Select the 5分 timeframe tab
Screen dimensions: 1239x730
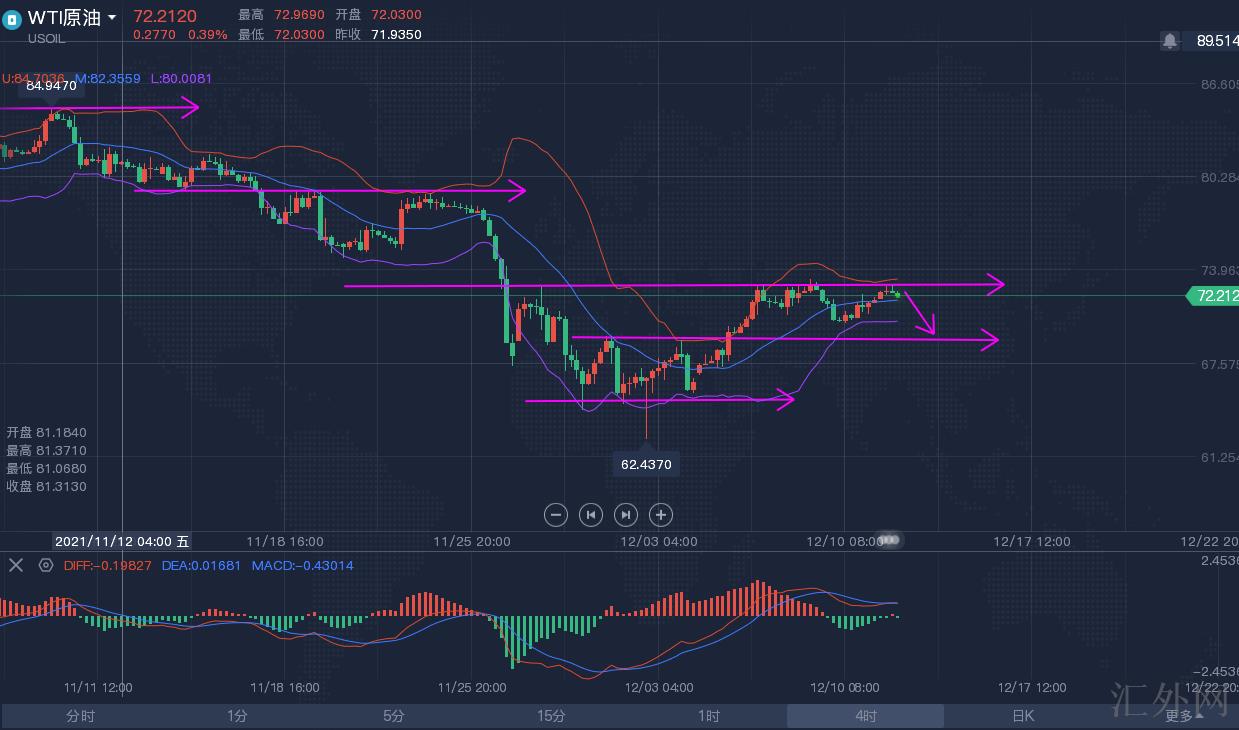pos(394,716)
